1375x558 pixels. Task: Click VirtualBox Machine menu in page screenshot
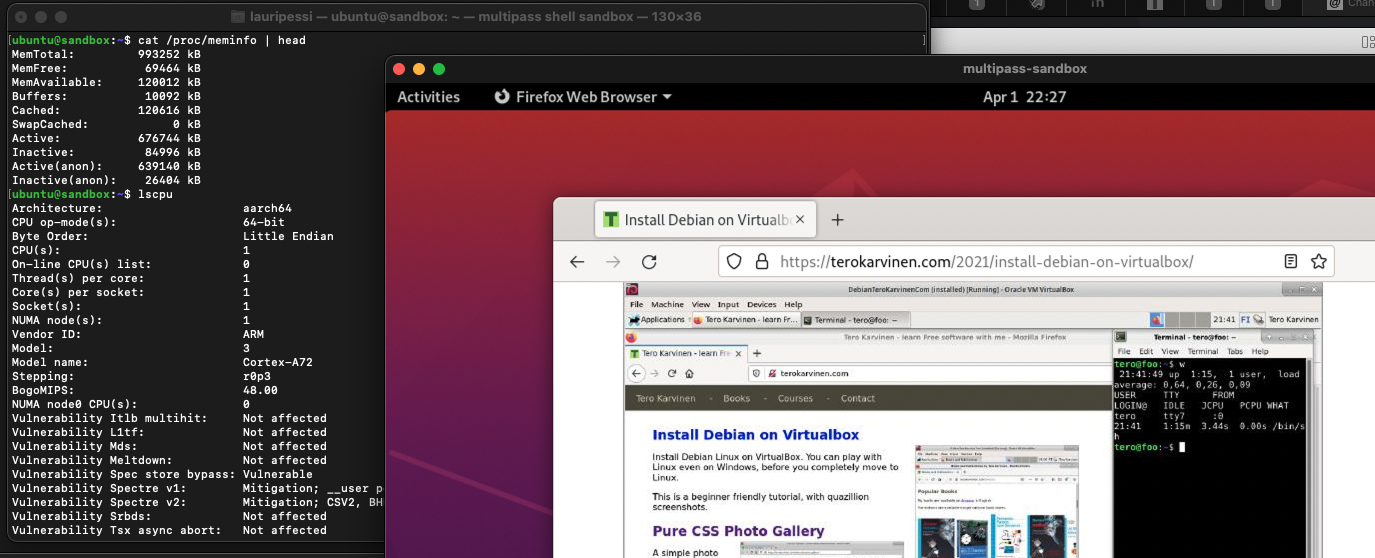[x=667, y=304]
